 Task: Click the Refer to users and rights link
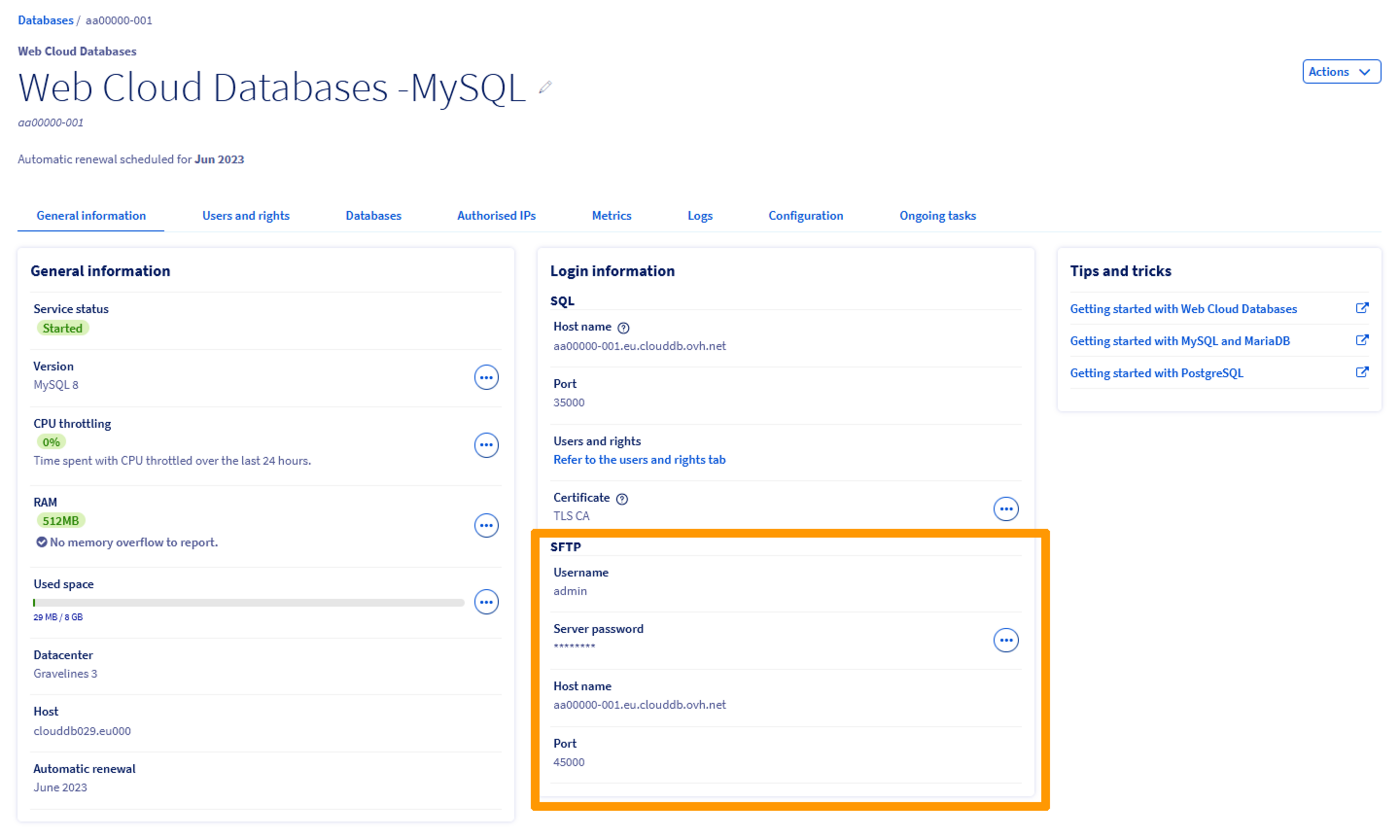tap(638, 459)
